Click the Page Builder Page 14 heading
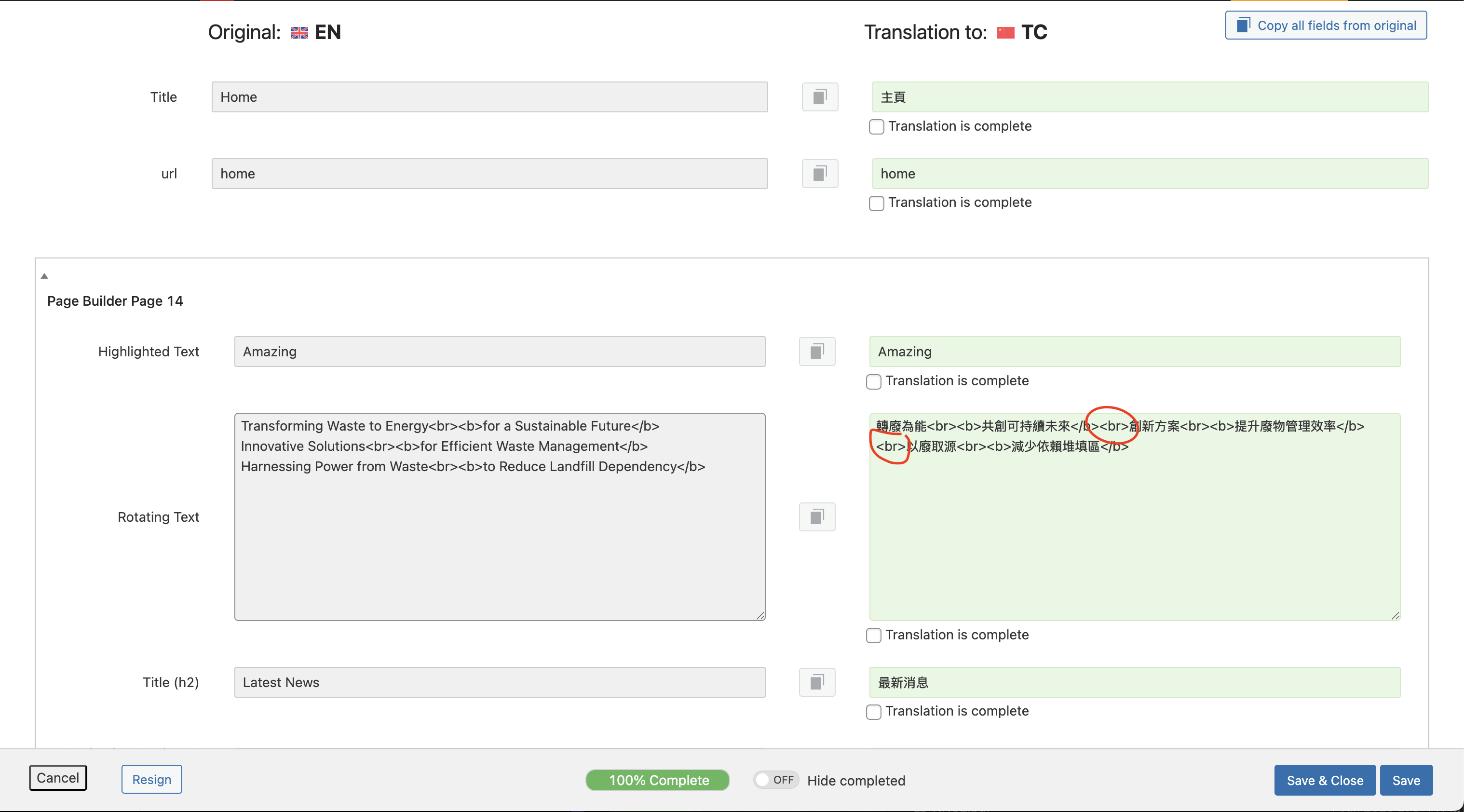The image size is (1464, 812). click(x=115, y=300)
